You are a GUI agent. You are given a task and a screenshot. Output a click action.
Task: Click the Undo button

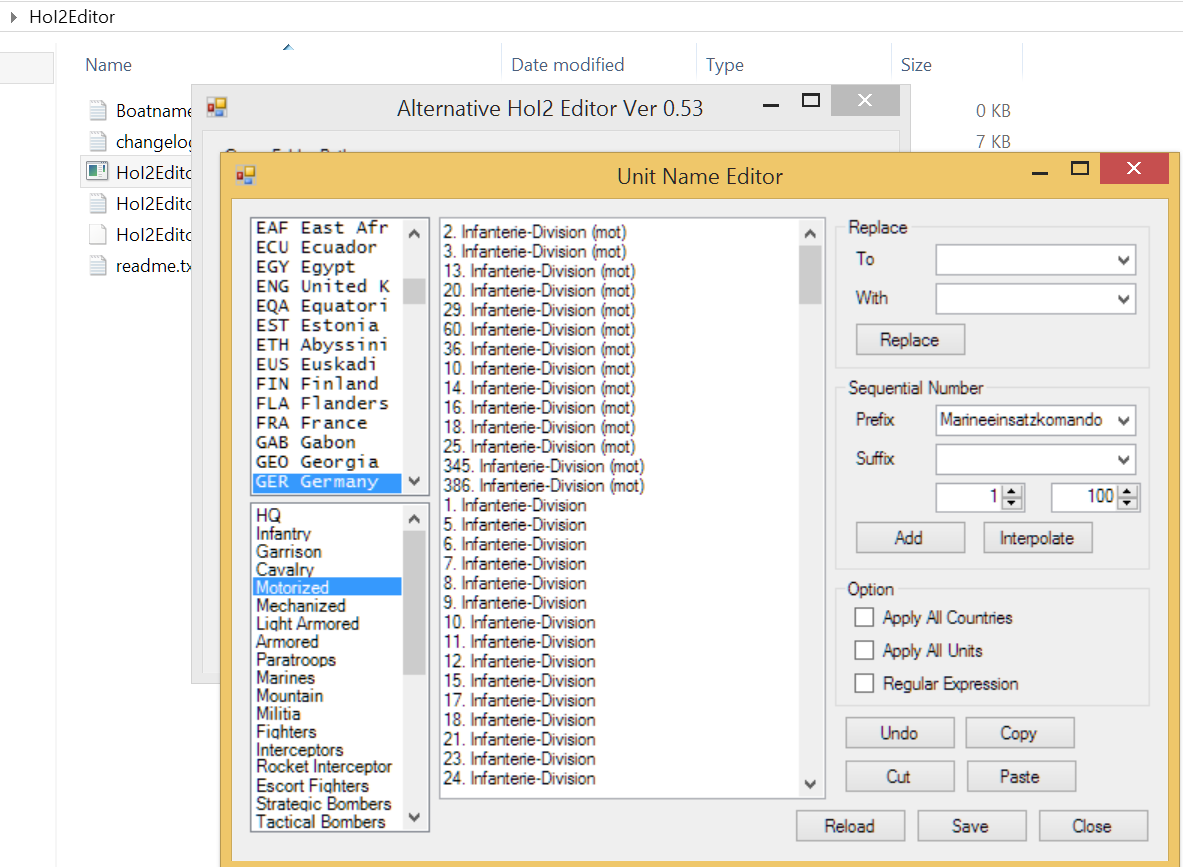click(x=899, y=733)
